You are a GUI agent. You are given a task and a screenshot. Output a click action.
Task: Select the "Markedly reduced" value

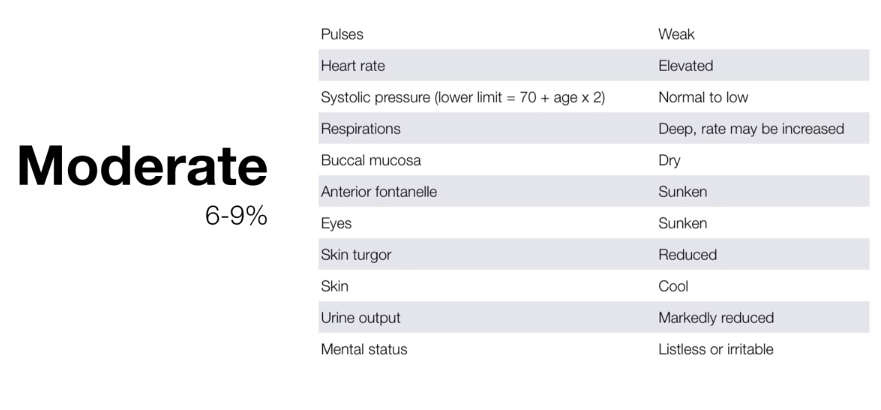click(x=716, y=318)
